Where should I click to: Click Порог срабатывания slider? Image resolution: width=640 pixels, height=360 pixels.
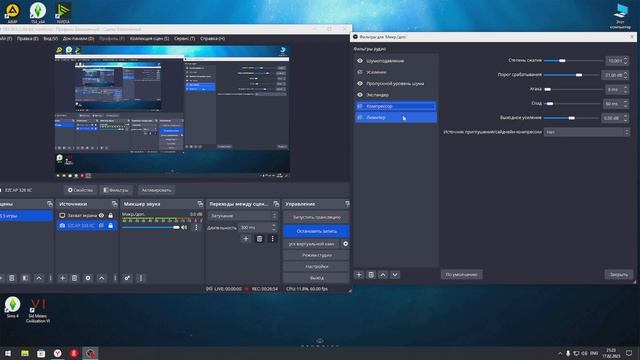pyautogui.click(x=572, y=75)
